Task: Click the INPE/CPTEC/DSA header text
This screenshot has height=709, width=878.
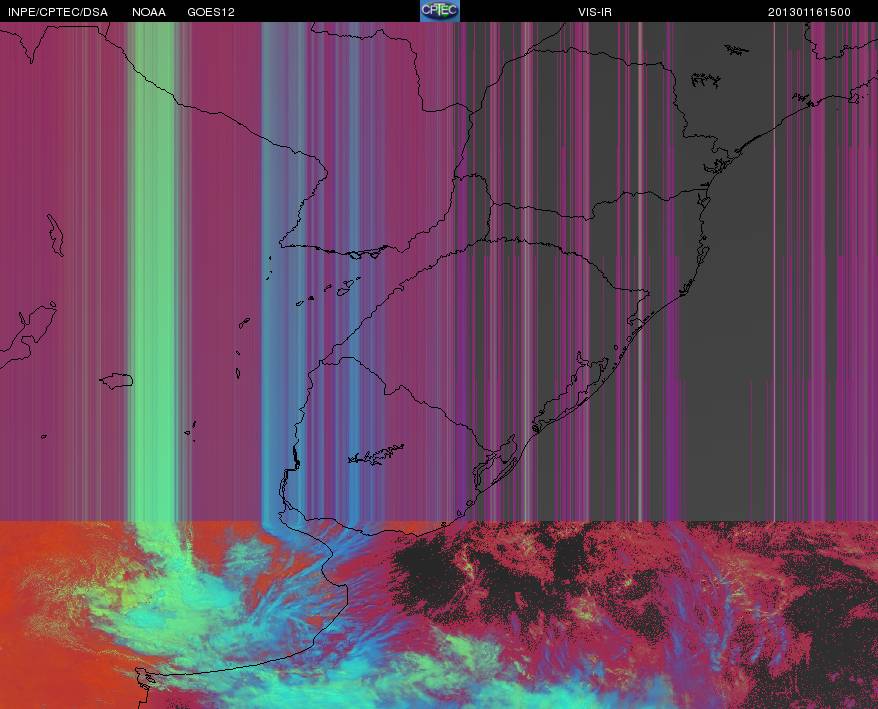Action: (58, 12)
